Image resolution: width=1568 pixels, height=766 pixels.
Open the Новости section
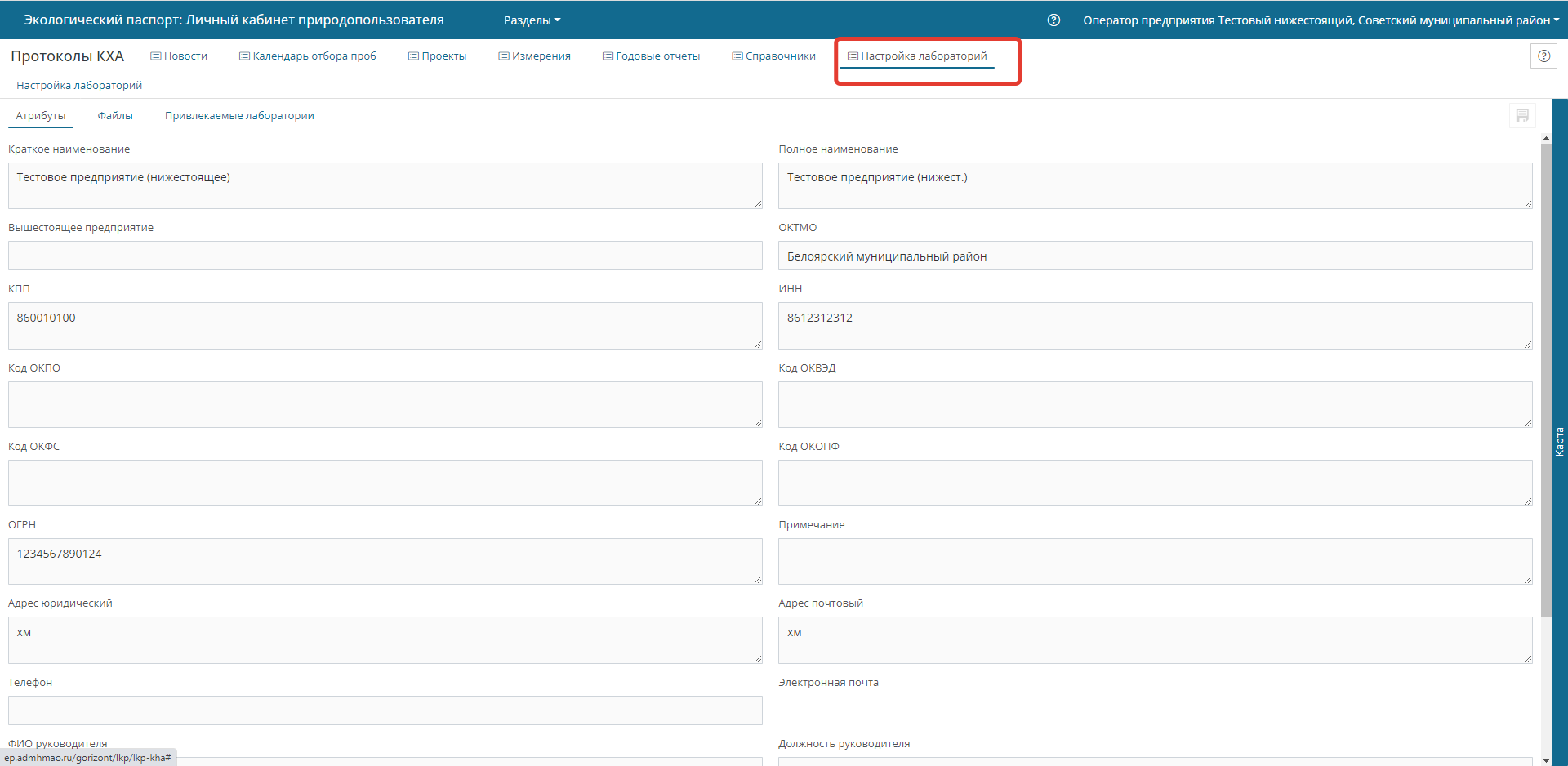coord(179,56)
